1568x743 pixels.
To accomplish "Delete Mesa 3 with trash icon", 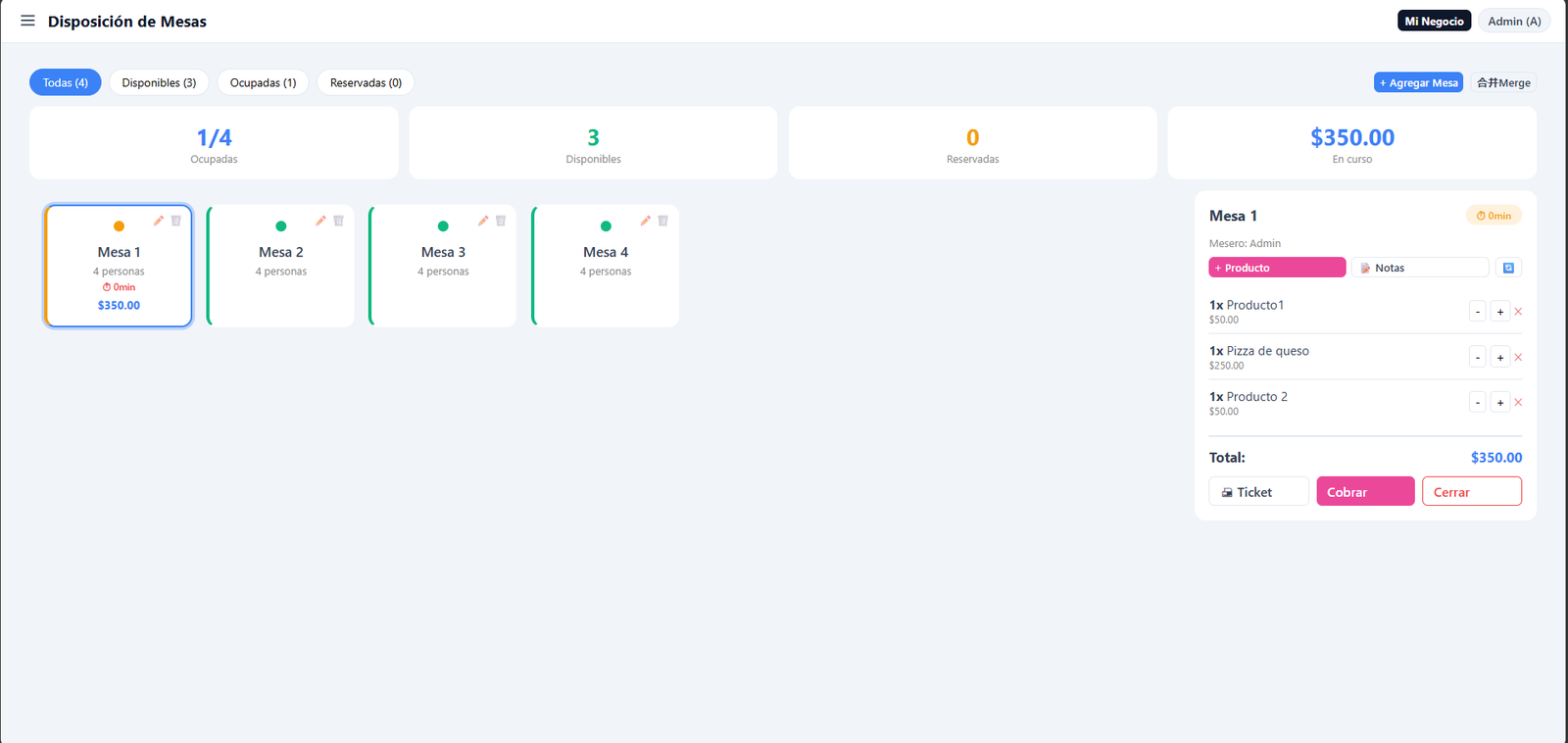I will tap(501, 221).
